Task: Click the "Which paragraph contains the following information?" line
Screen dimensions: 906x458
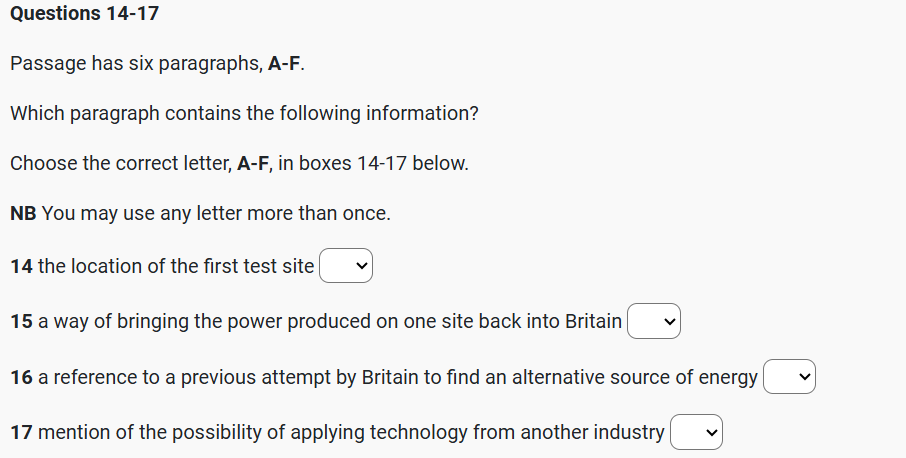Action: click(x=244, y=113)
